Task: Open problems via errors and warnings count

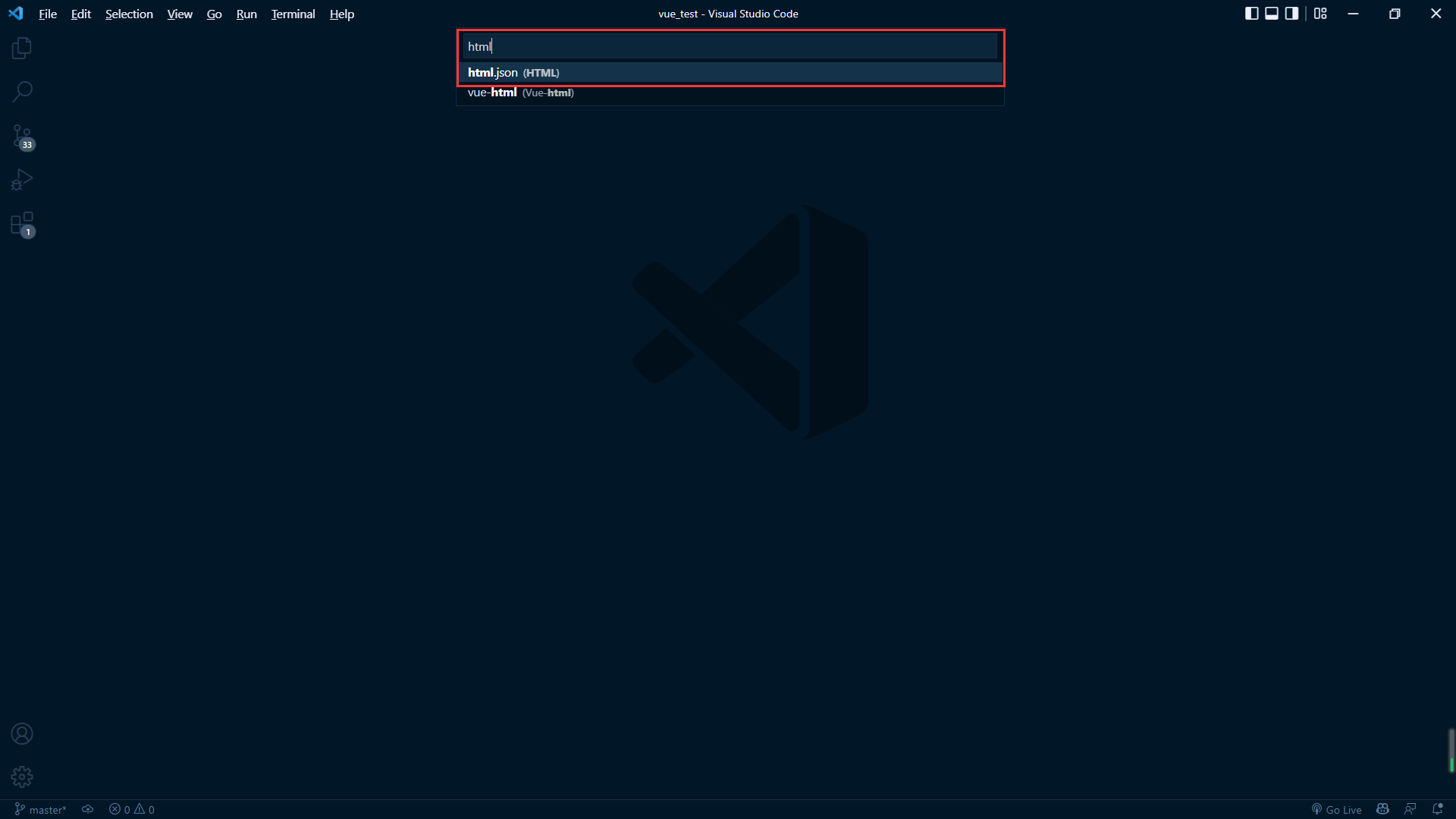Action: tap(132, 809)
